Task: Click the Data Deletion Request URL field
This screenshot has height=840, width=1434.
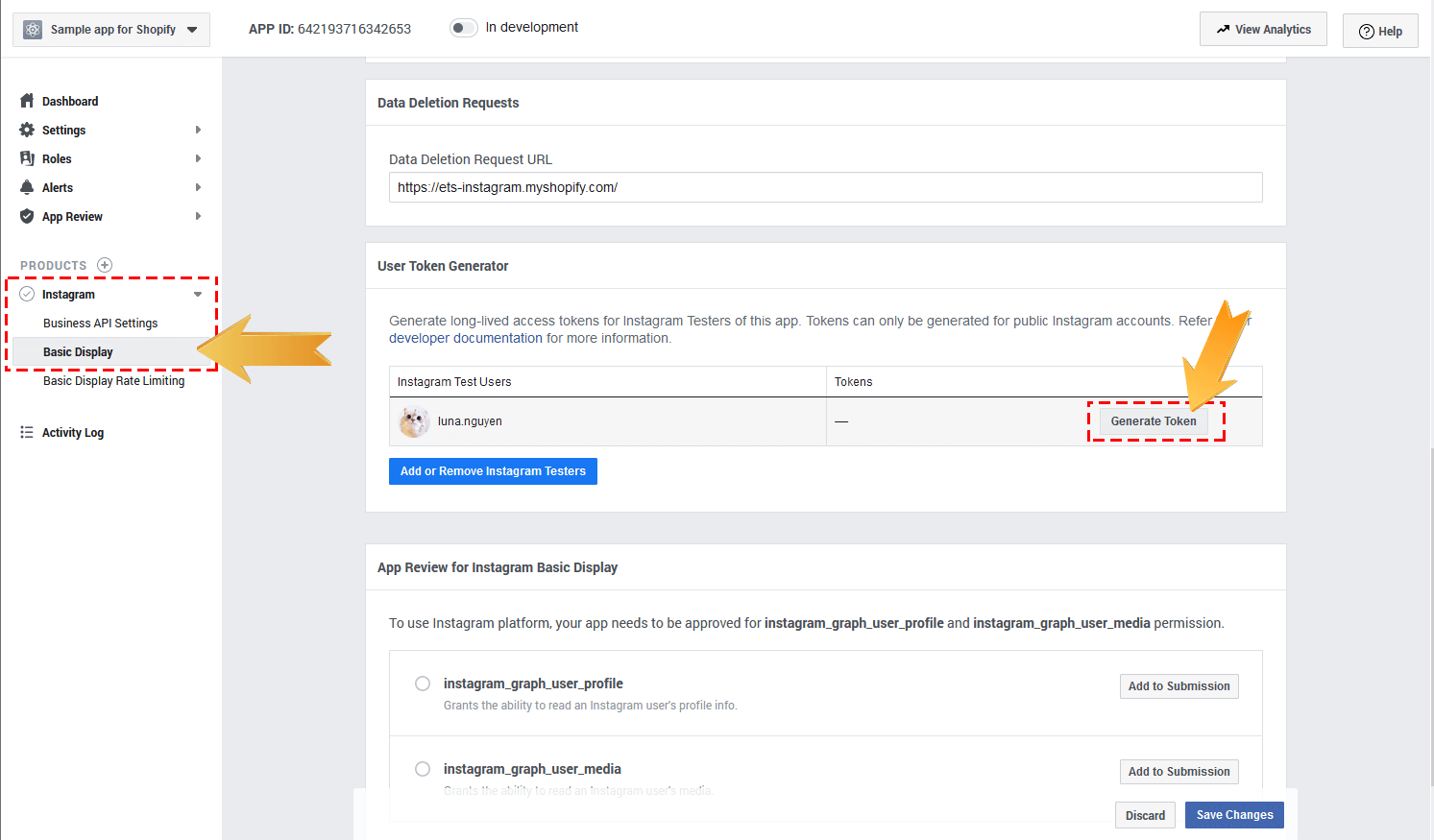Action: [825, 187]
